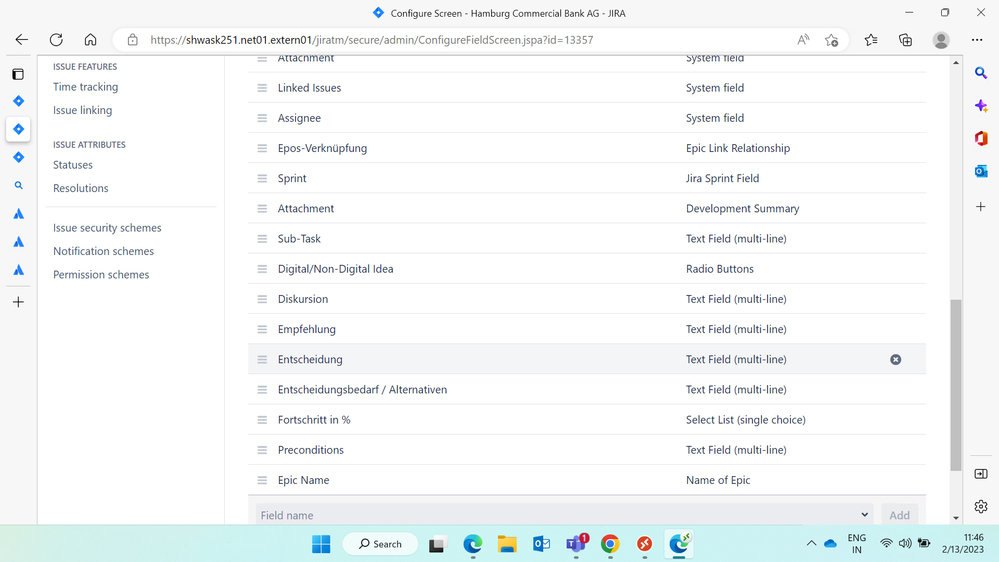Viewport: 999px width, 562px height.
Task: Open File Explorer from taskbar
Action: click(507, 544)
